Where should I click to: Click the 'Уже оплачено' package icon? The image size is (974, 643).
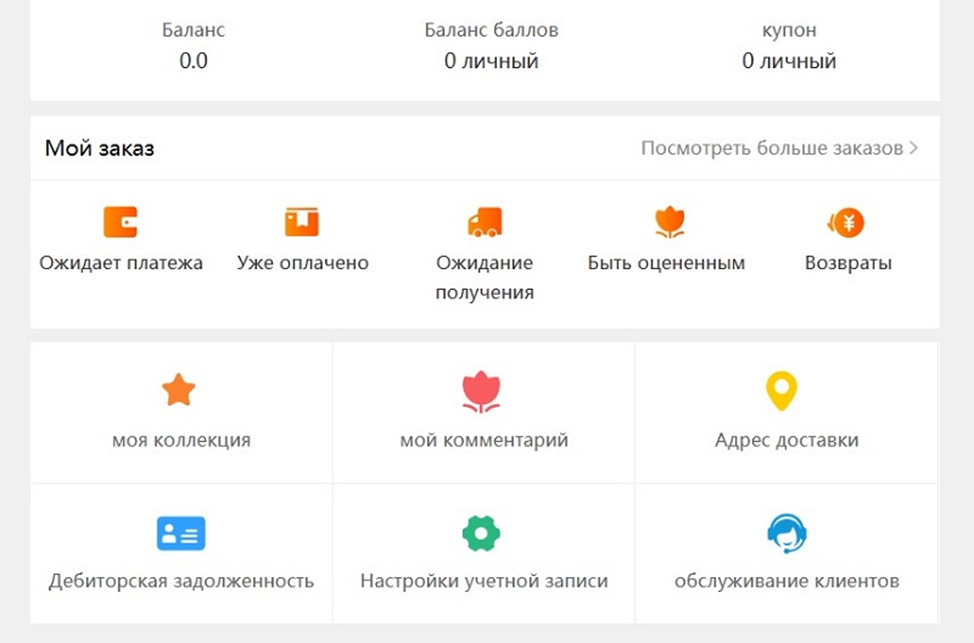pyautogui.click(x=302, y=221)
